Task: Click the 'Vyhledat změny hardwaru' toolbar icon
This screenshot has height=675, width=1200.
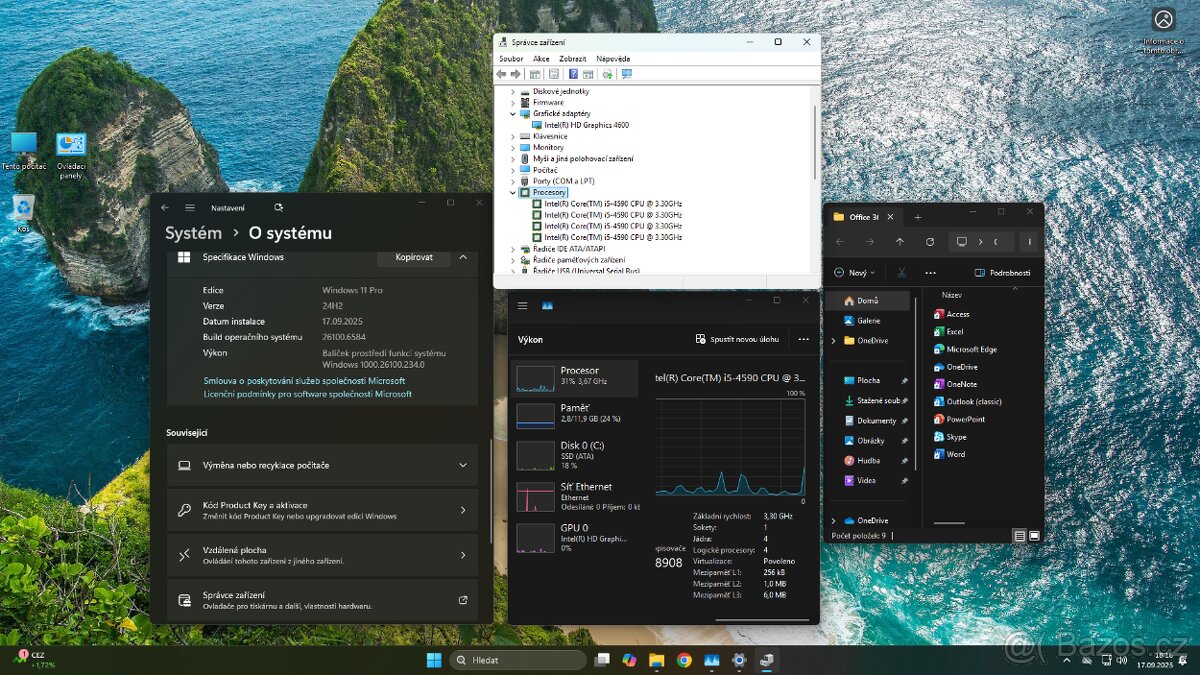Action: click(607, 73)
